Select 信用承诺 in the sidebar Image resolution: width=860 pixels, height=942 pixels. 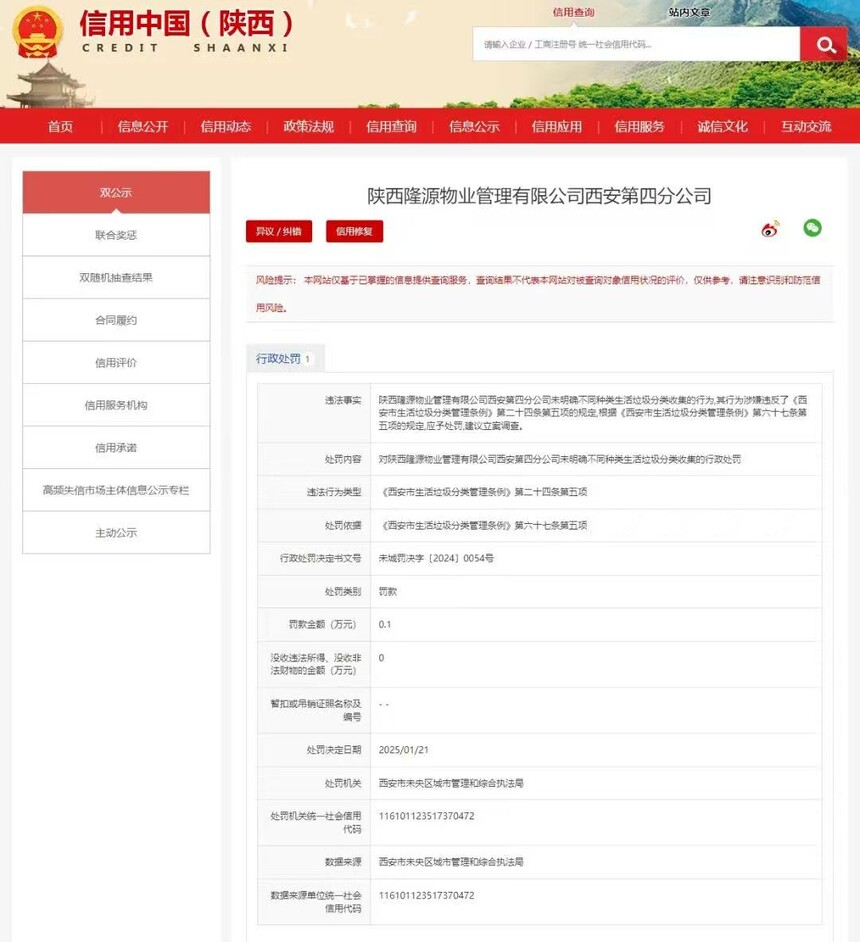tap(116, 448)
